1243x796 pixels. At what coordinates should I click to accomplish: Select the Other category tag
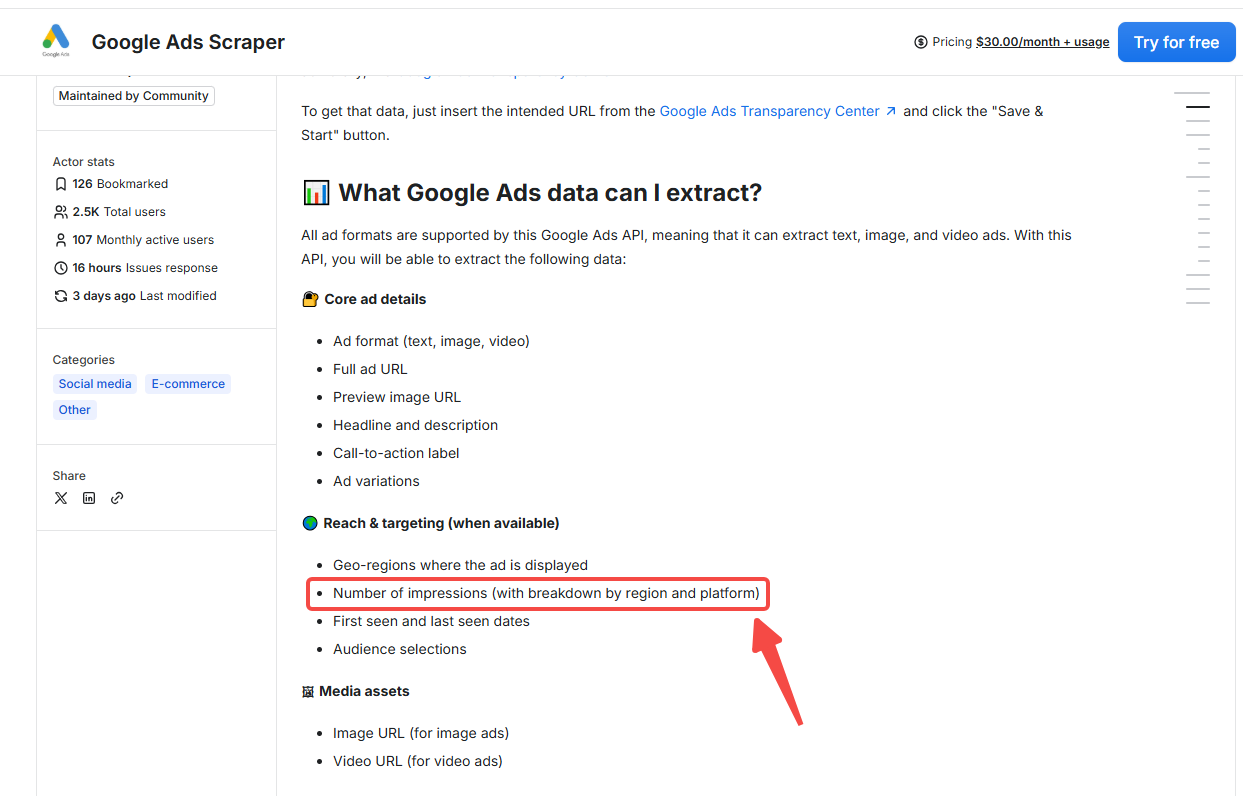[74, 409]
